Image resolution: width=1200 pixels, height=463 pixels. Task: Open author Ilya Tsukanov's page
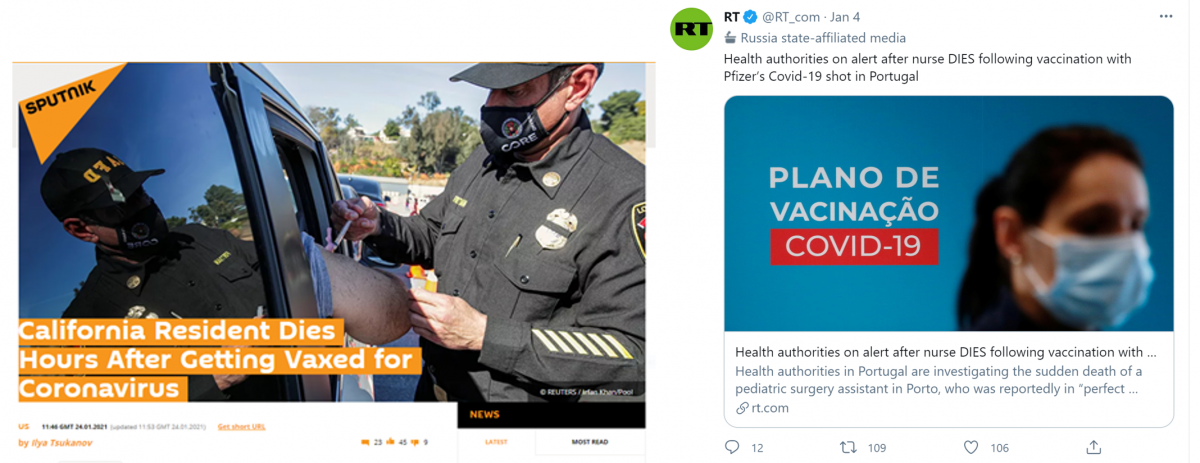pyautogui.click(x=60, y=442)
